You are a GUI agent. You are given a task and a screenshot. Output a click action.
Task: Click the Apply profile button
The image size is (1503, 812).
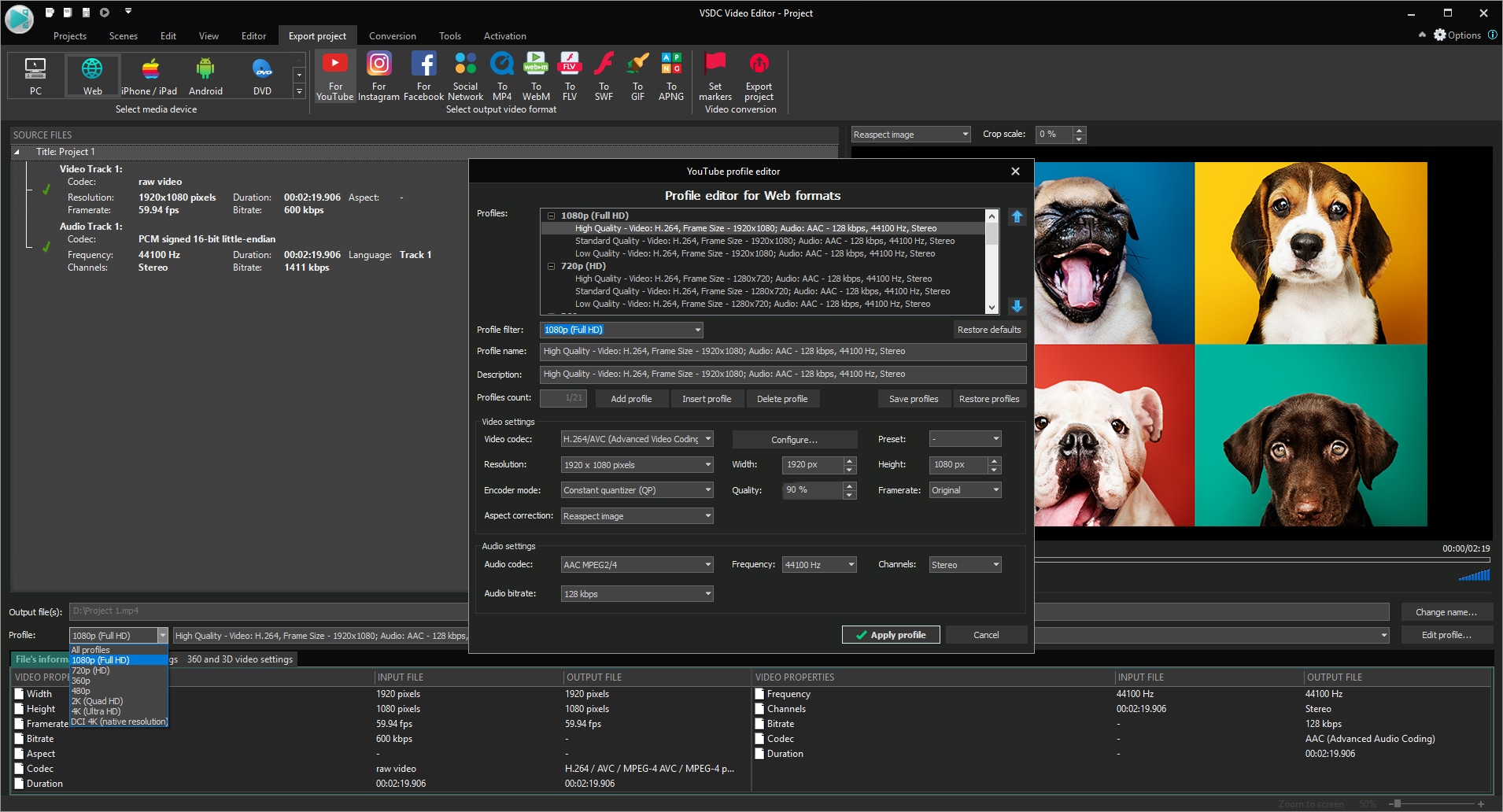(891, 635)
